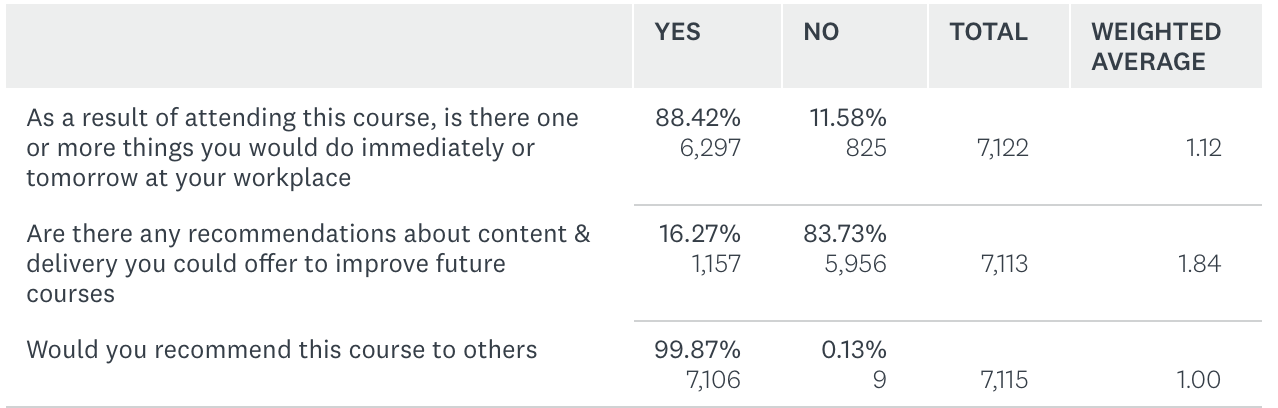
Task: Click the TOTAL column header
Action: coord(989,32)
